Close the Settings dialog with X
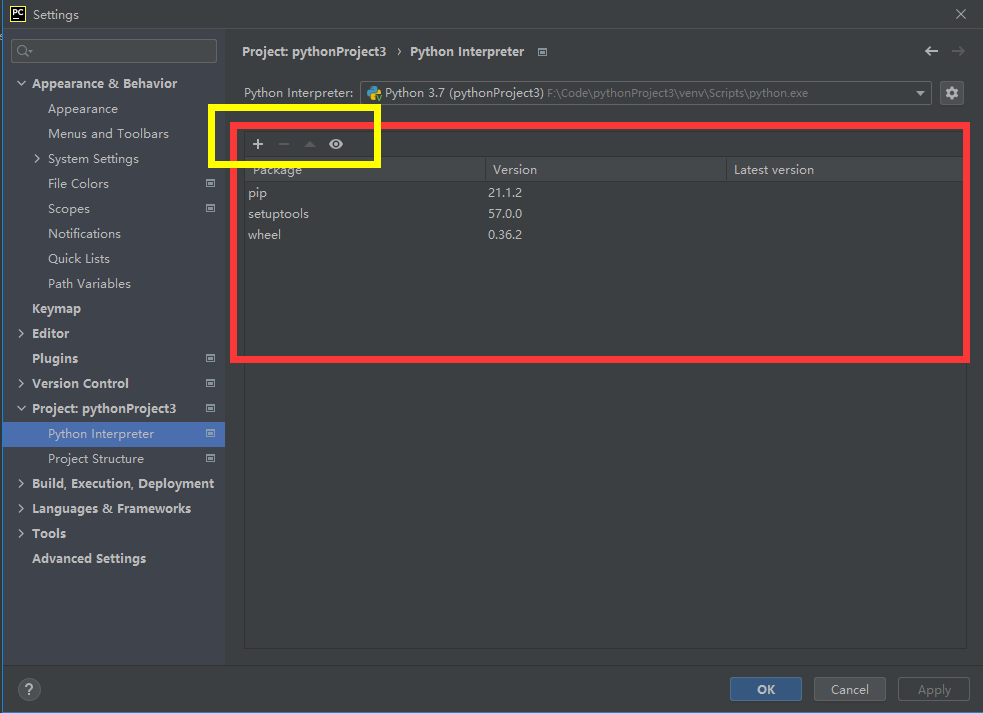The height and width of the screenshot is (713, 983). [x=960, y=14]
